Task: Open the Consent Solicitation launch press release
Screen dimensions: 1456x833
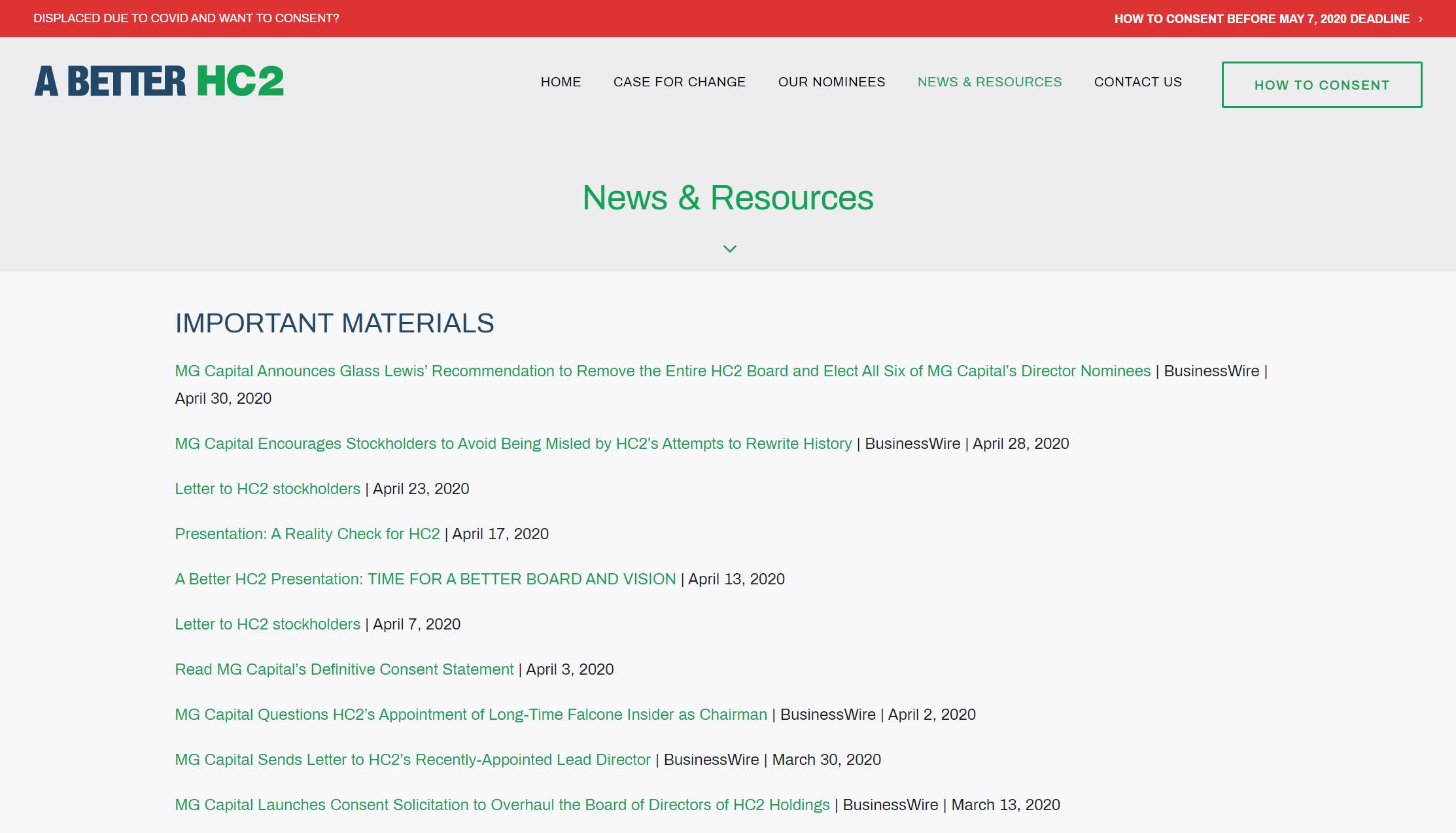Action: 502,805
